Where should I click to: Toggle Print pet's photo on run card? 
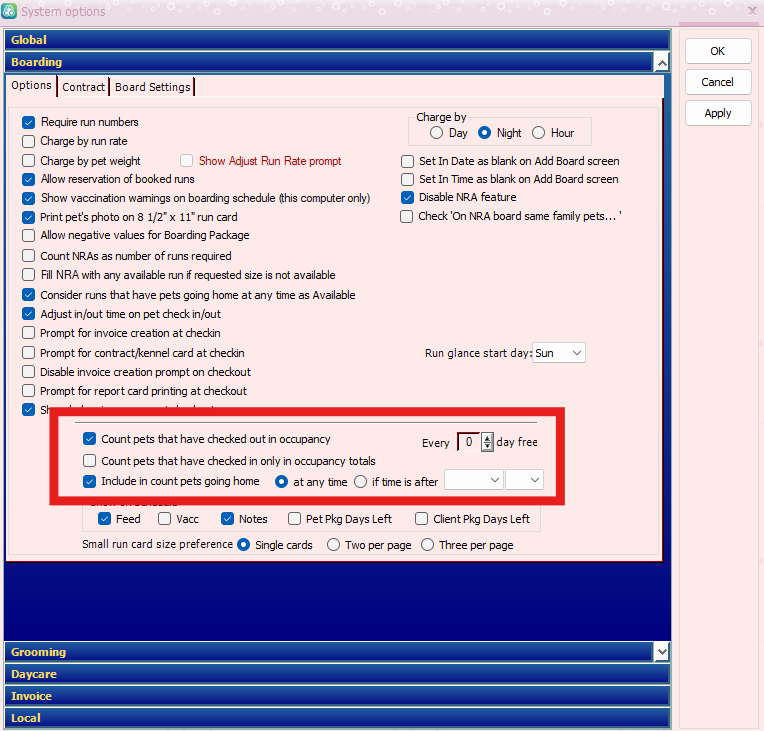coord(29,217)
